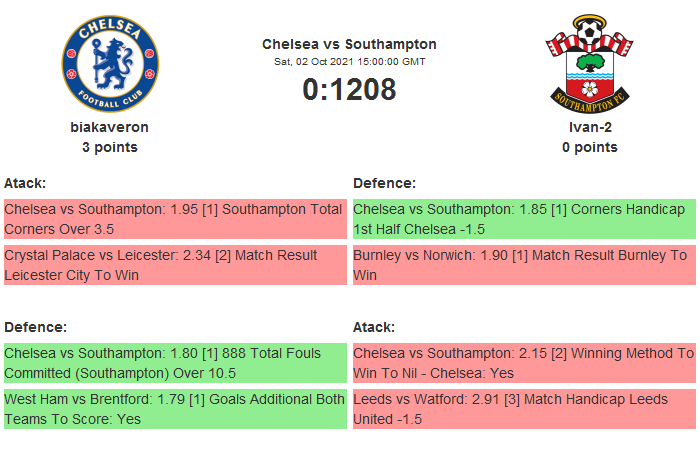Viewport: 700px width, 460px height.
Task: Click the match date and time text
Action: (x=349, y=62)
